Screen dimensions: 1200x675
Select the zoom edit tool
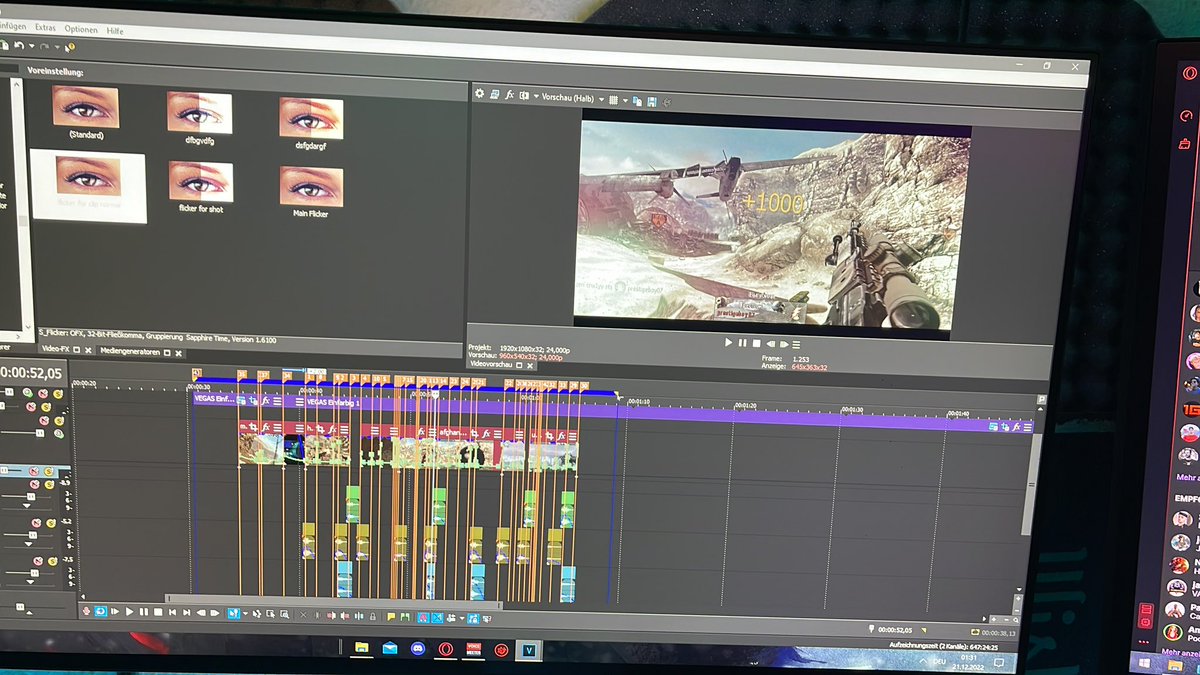[284, 613]
